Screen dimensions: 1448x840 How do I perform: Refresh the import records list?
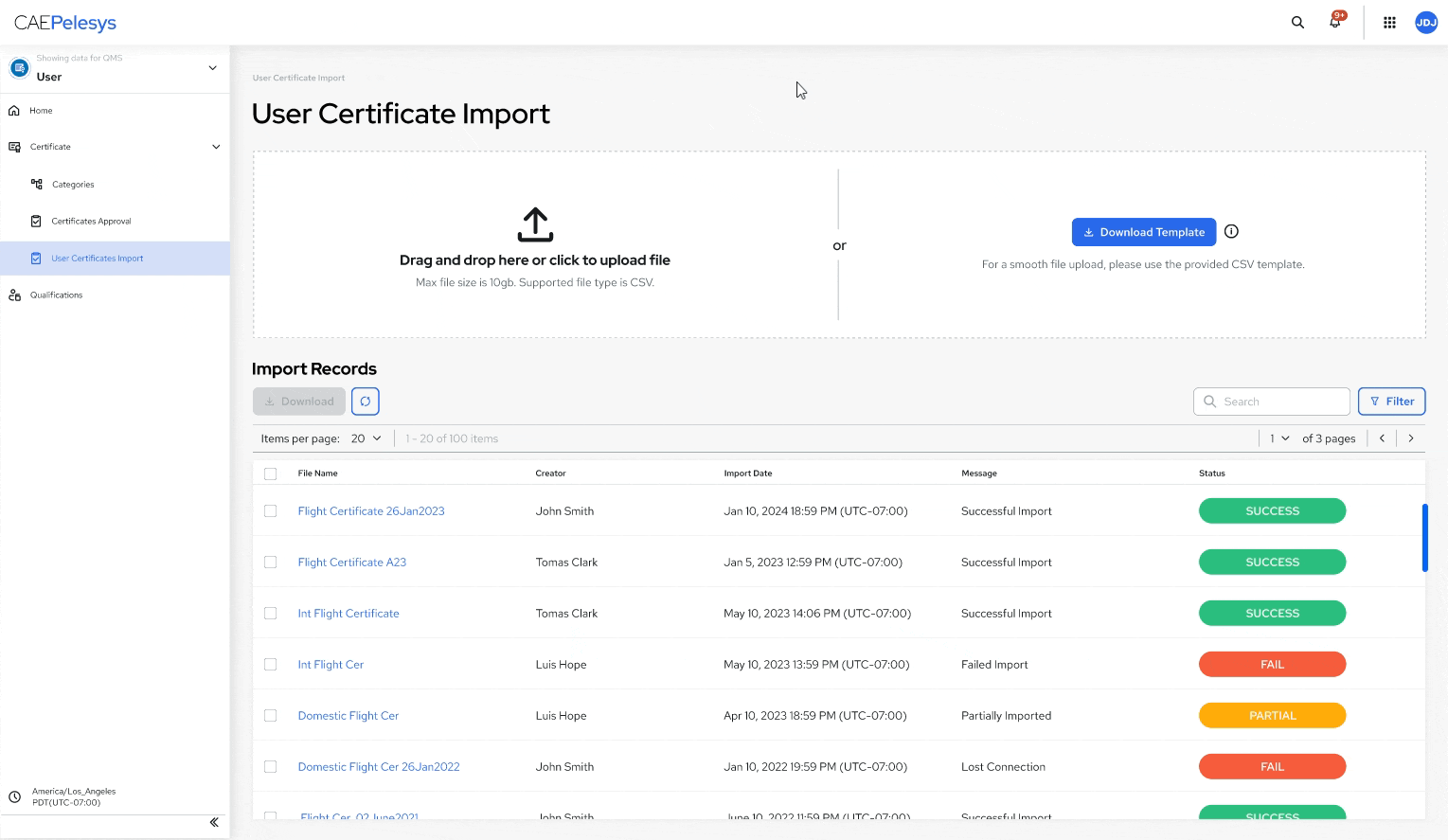point(366,401)
